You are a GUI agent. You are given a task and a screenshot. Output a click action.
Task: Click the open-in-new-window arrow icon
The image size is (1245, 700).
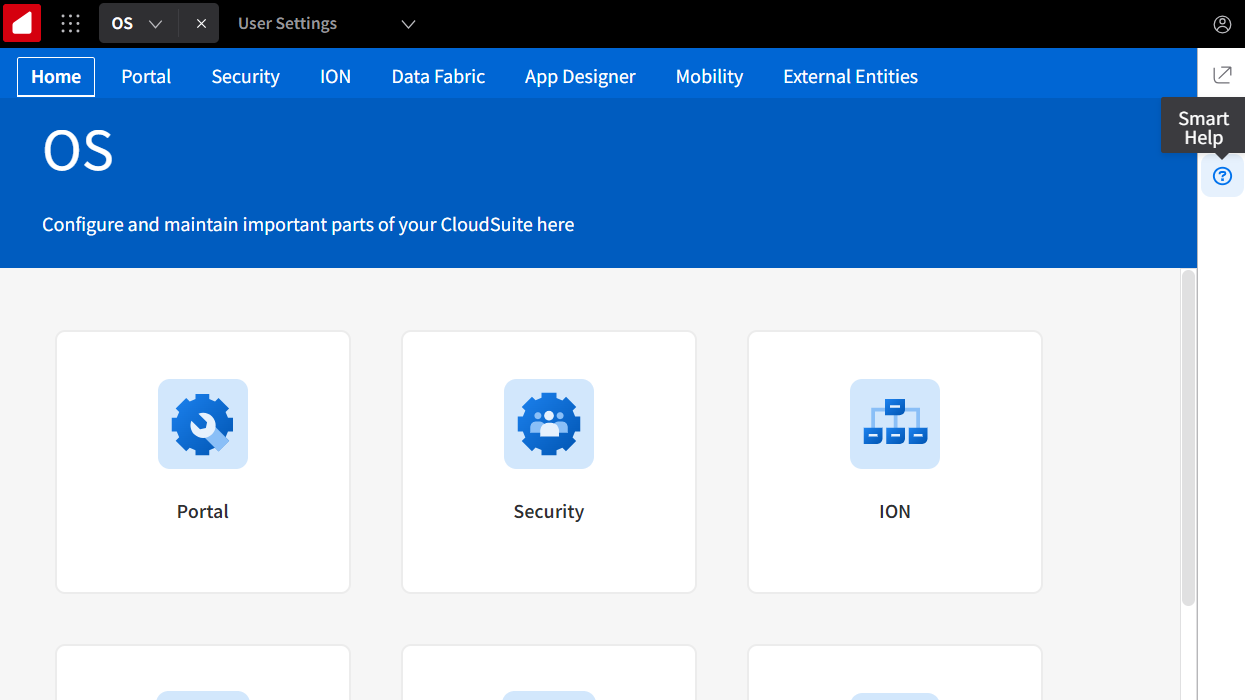click(x=1222, y=75)
